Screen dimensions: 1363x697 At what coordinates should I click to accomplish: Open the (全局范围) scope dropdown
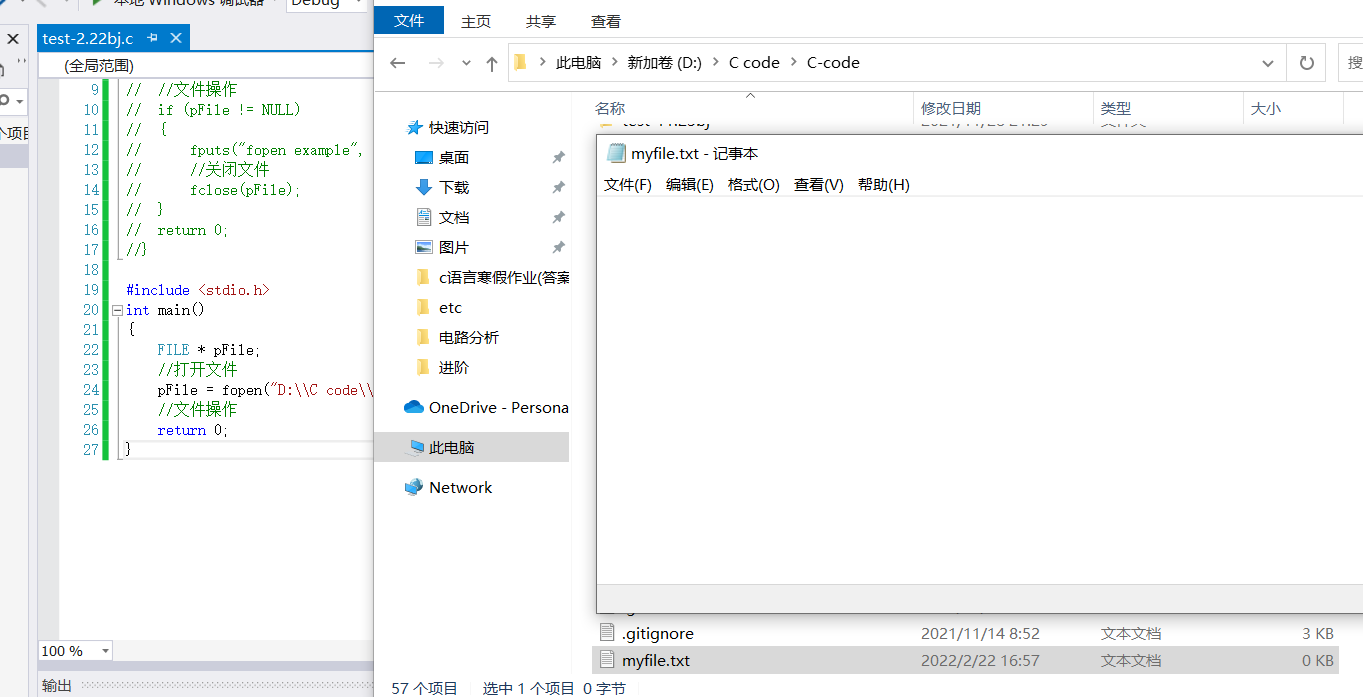coord(205,65)
